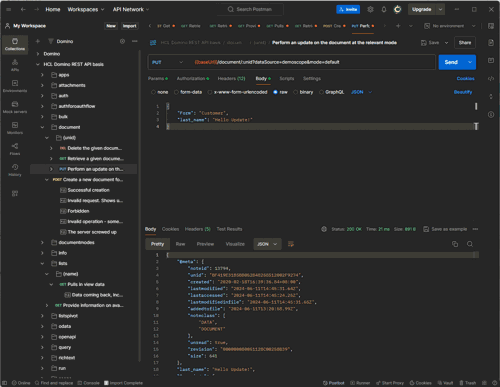This screenshot has width=500, height=387.
Task: Click the request URL input field
Action: 312,62
